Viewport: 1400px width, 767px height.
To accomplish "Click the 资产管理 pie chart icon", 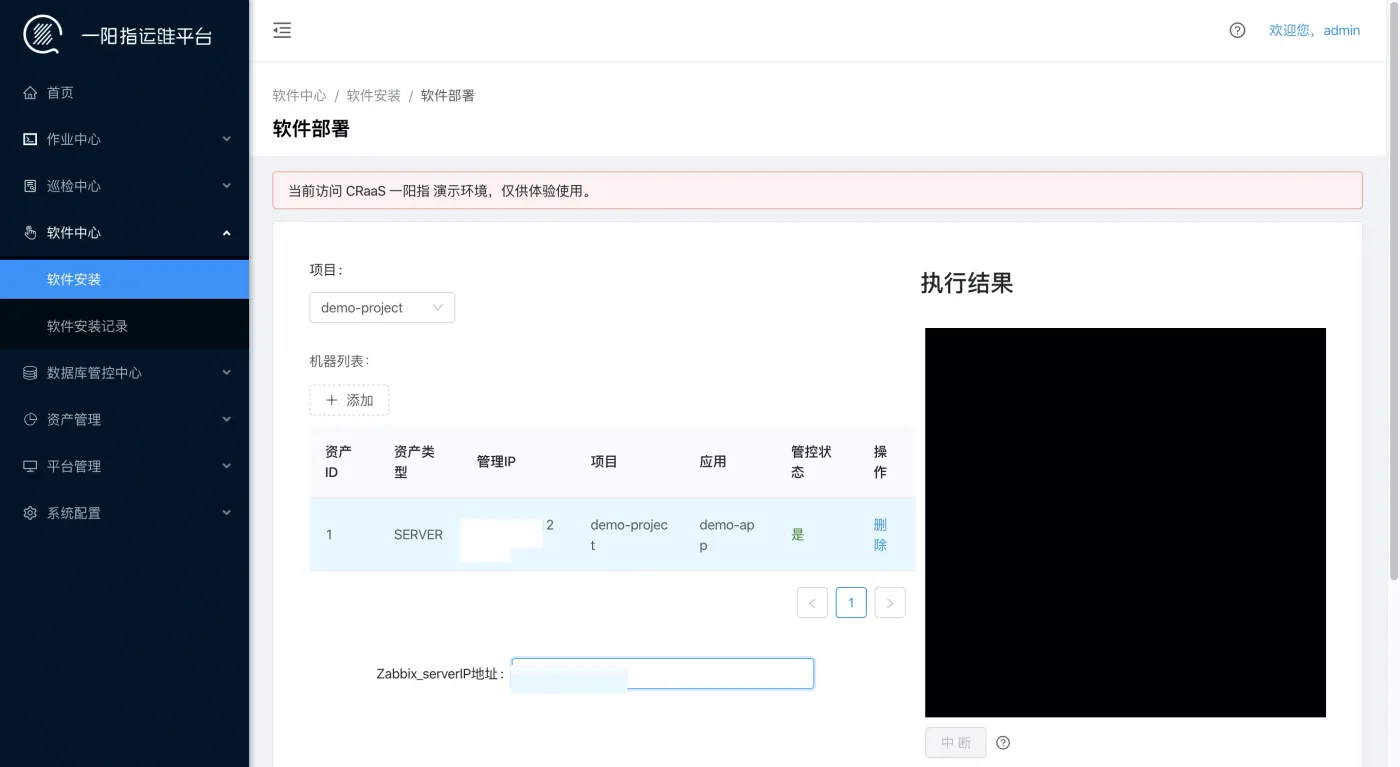I will pyautogui.click(x=30, y=420).
